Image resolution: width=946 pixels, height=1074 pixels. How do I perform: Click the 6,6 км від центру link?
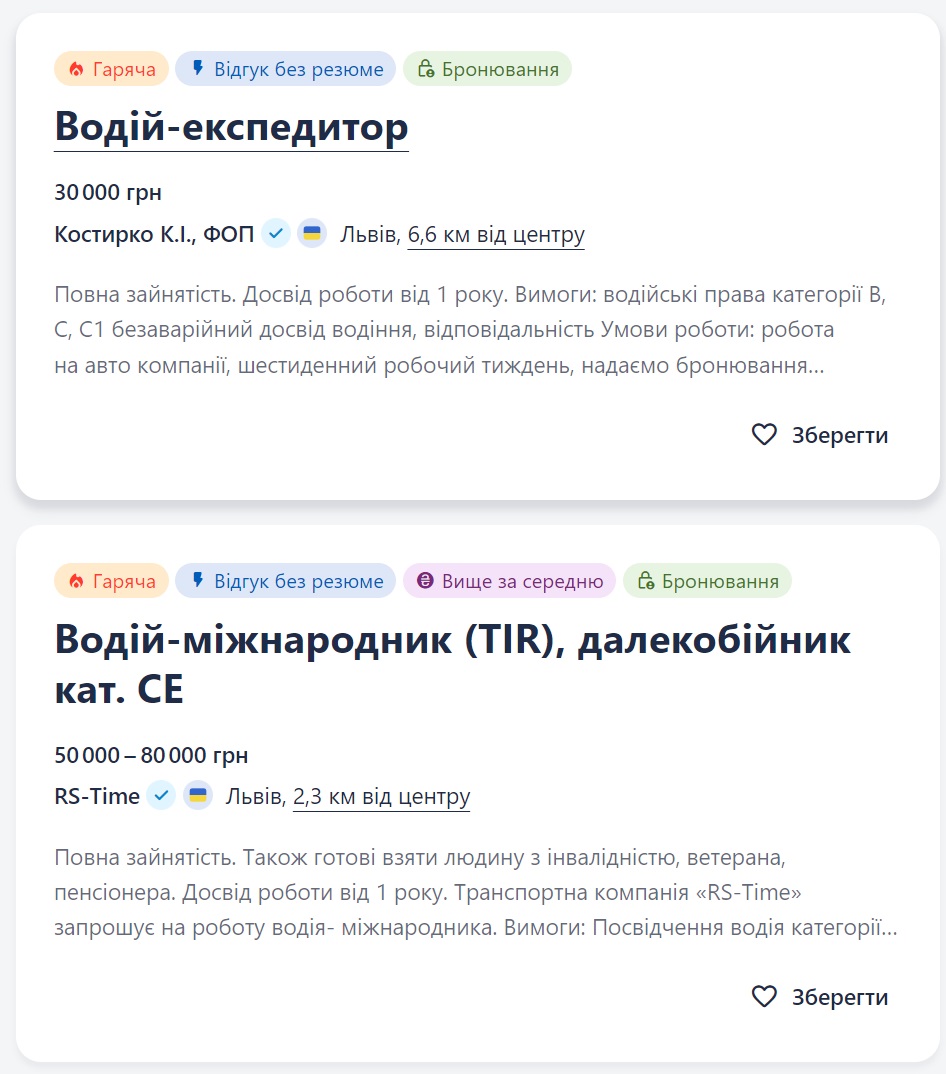[x=496, y=234]
